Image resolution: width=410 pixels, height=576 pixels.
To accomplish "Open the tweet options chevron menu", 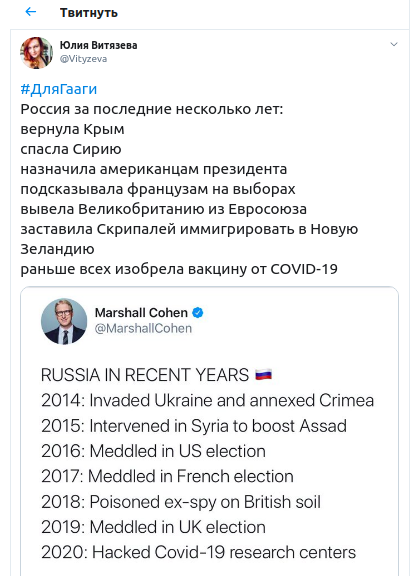I will tap(394, 44).
